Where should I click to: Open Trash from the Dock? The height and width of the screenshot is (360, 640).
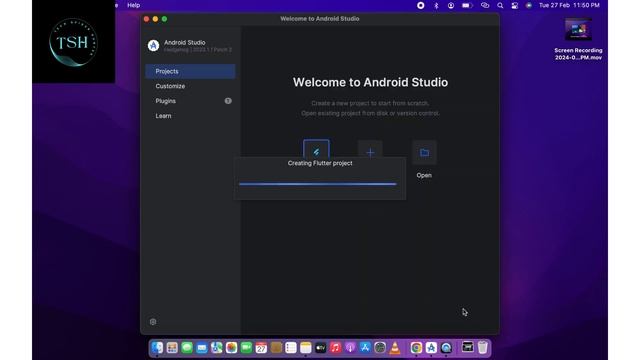click(482, 348)
